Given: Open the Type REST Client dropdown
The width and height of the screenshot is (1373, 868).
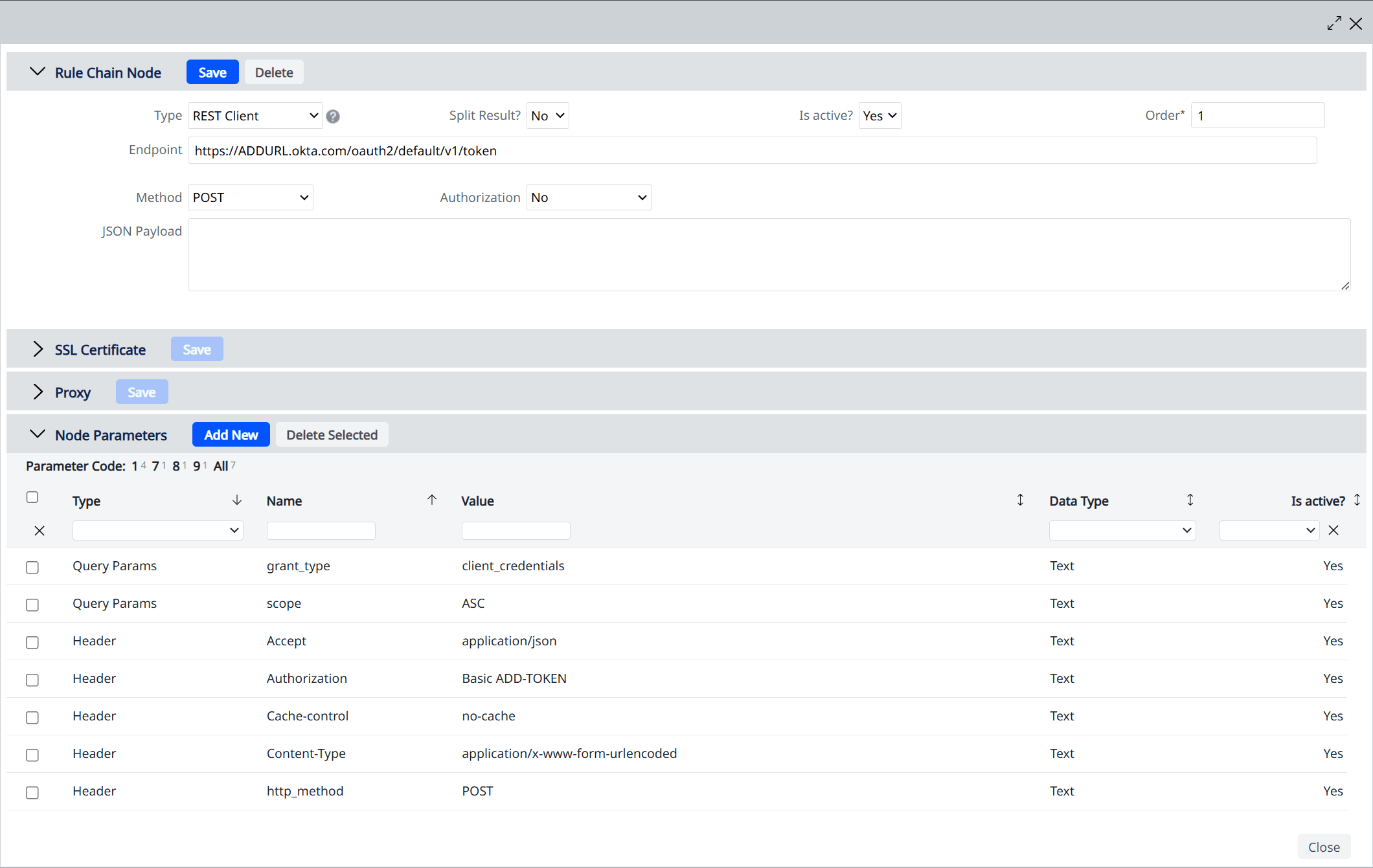Looking at the screenshot, I should [255, 116].
